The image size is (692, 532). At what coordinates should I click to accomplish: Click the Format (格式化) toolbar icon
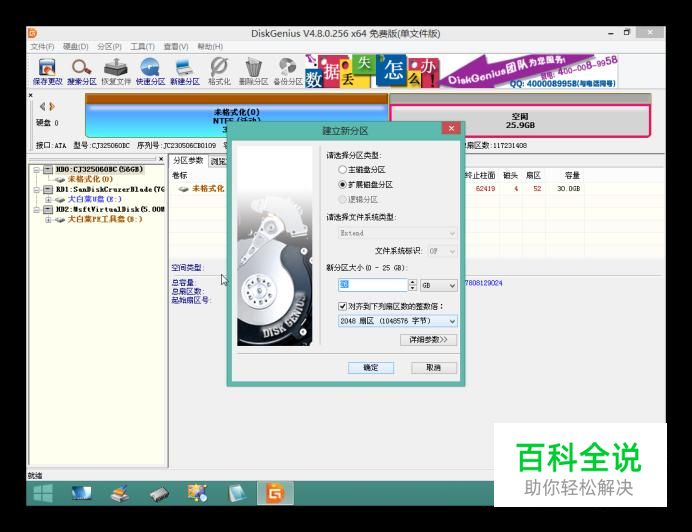pos(219,72)
